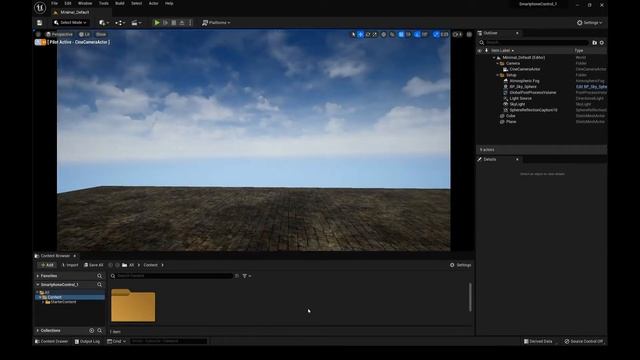Toggle rotation snapping in viewport
The height and width of the screenshot is (360, 640).
(417, 35)
